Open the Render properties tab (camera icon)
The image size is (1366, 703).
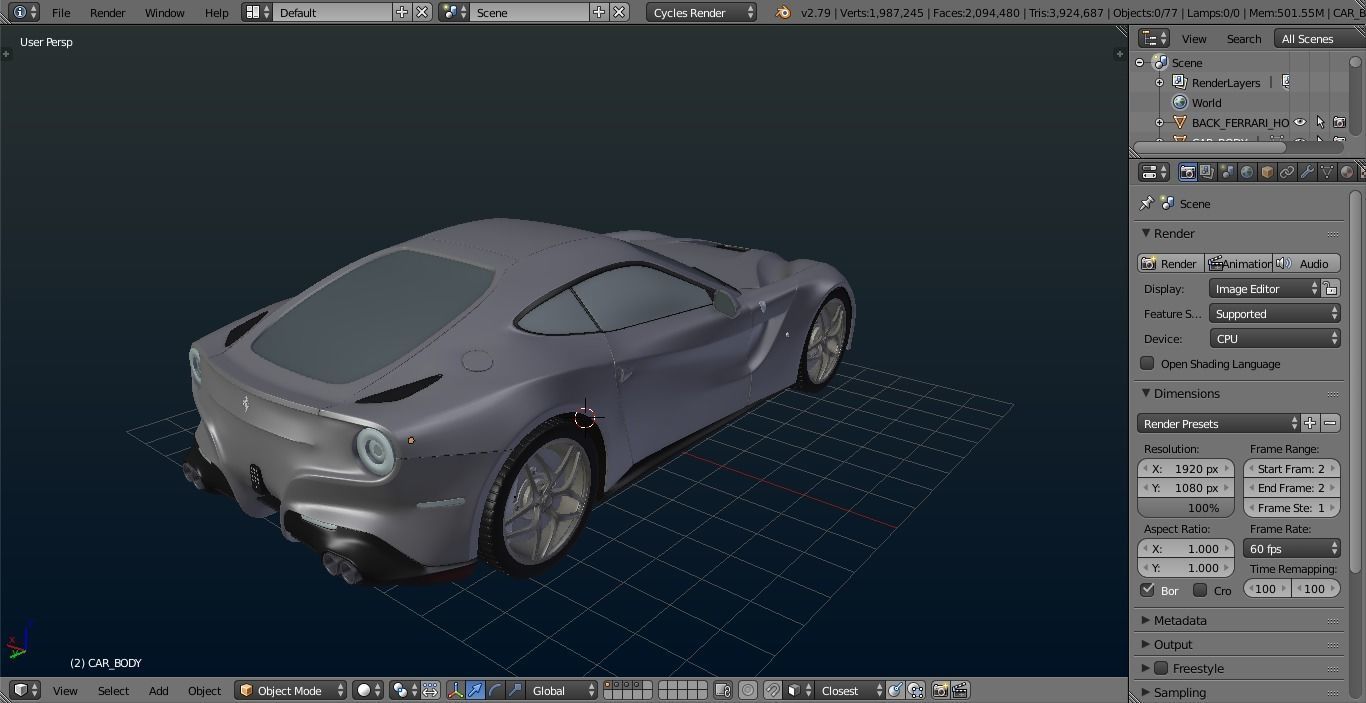coord(1187,172)
